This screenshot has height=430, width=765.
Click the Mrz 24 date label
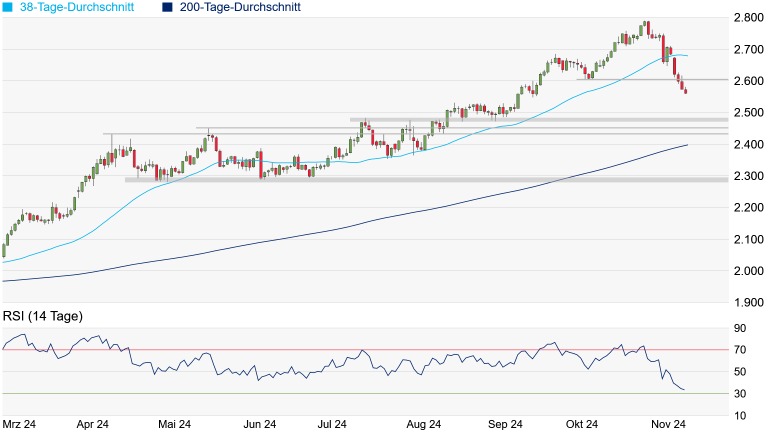click(21, 424)
